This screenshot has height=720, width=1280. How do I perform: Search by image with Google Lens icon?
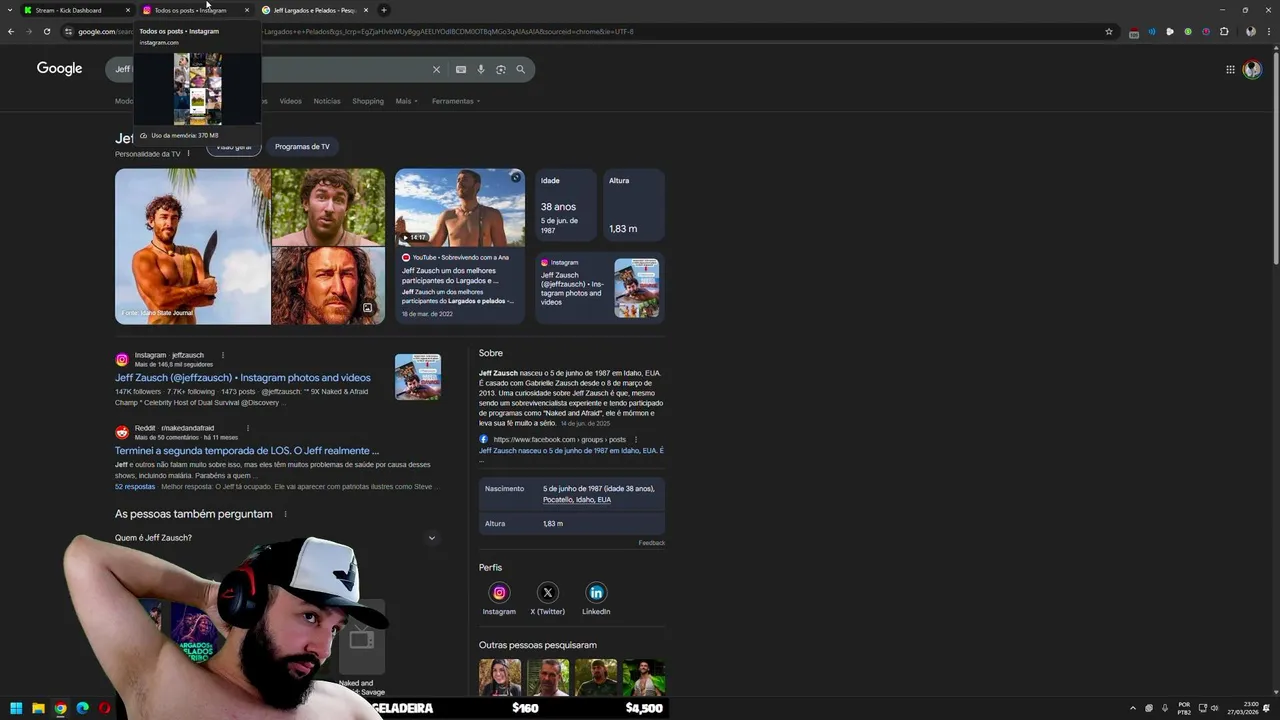point(501,69)
